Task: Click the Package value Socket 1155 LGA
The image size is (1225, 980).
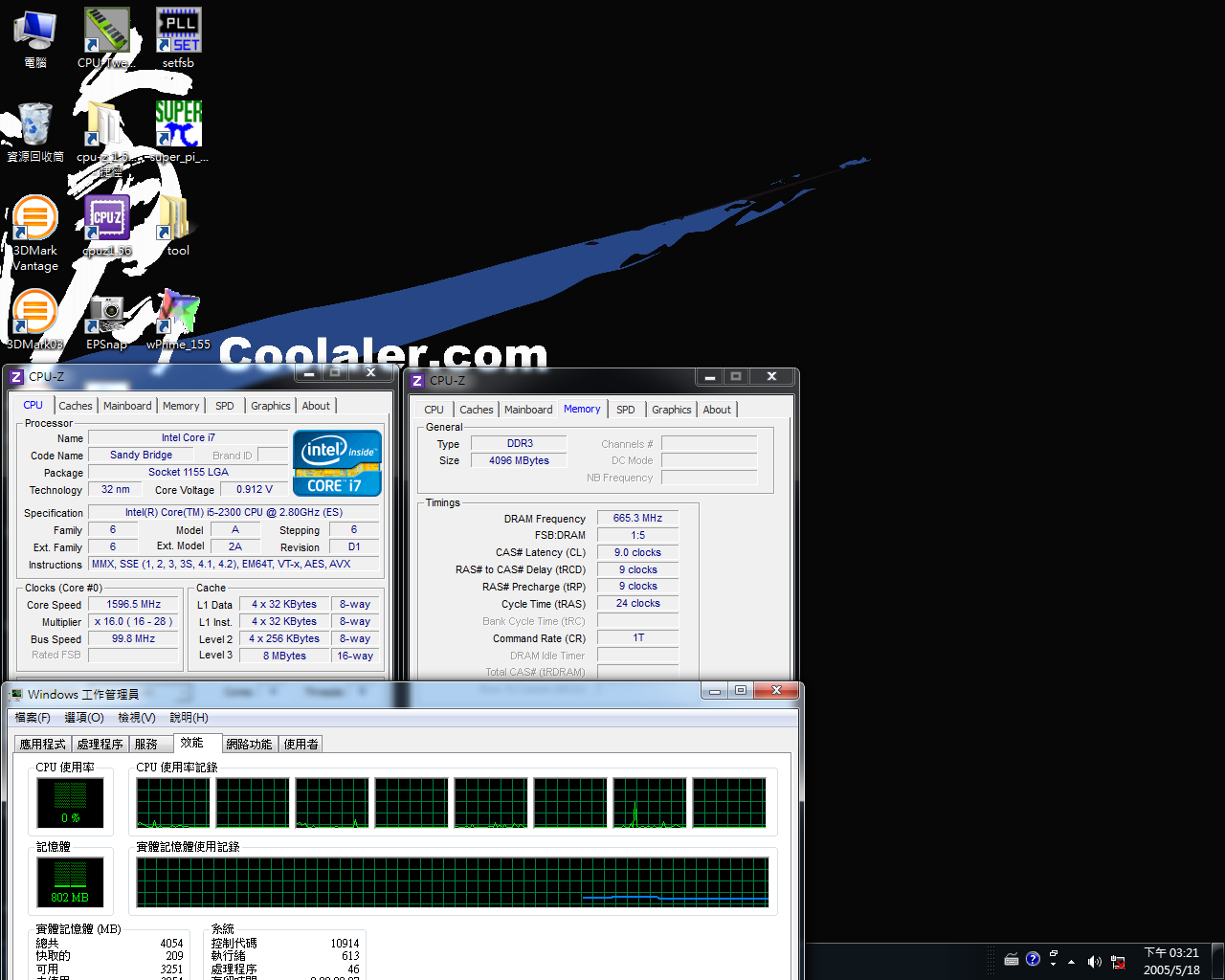Action: (x=189, y=473)
